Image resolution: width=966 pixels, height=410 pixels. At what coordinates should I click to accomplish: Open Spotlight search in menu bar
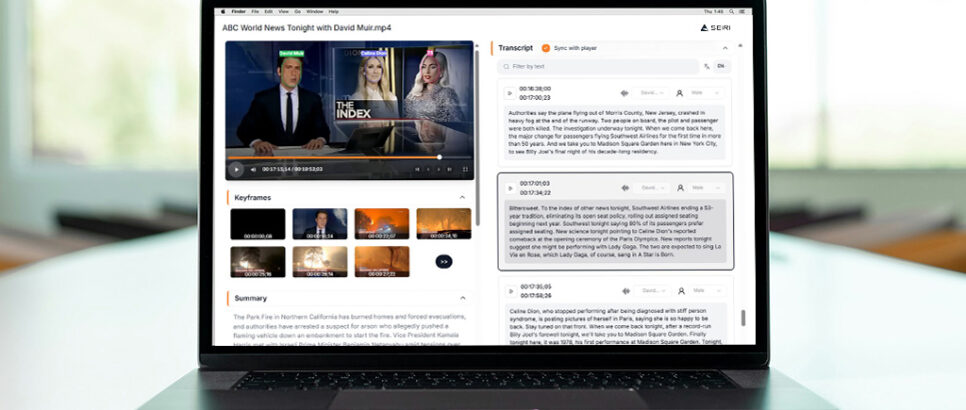tap(732, 11)
